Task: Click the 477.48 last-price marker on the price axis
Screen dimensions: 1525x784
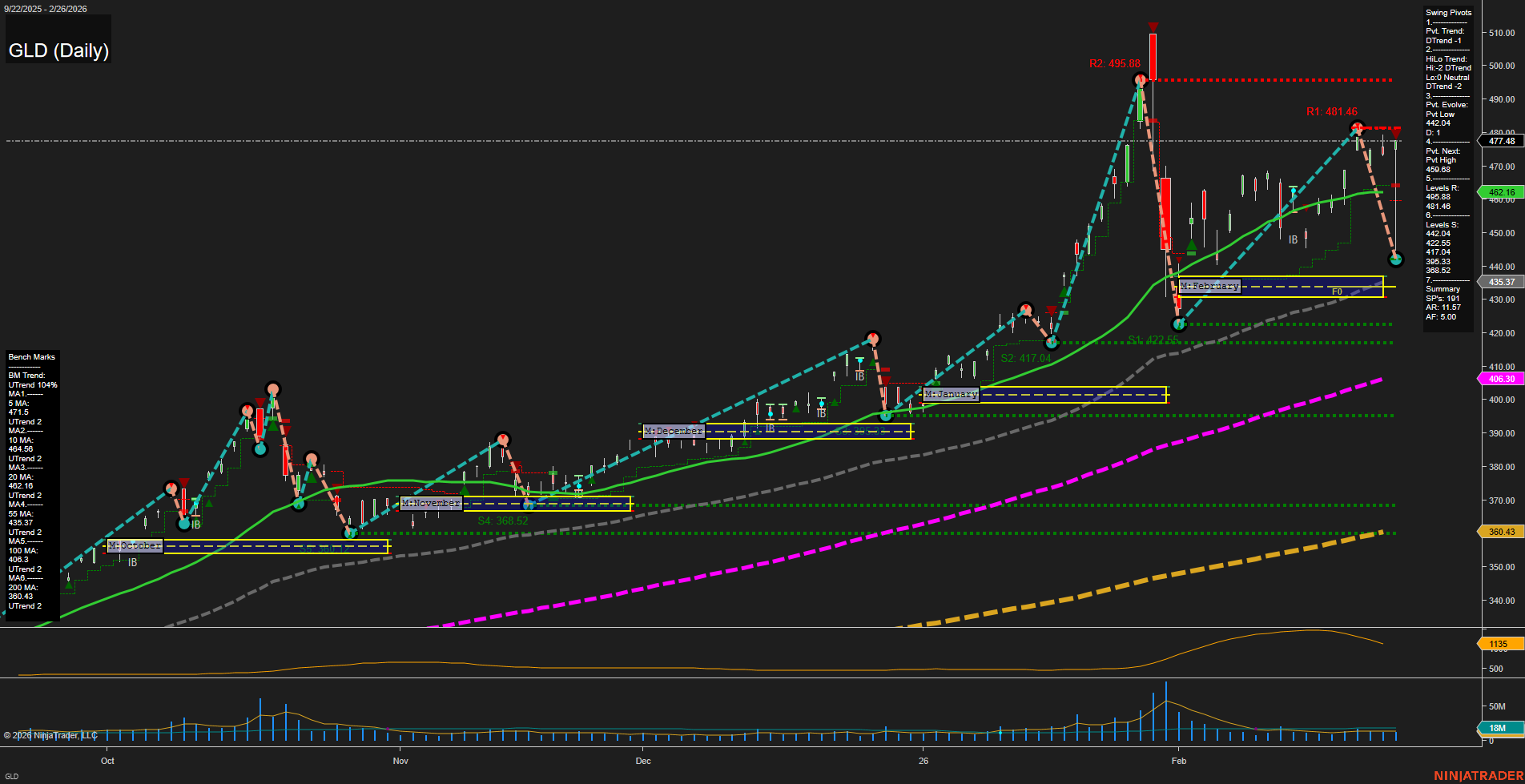Action: pos(1501,141)
